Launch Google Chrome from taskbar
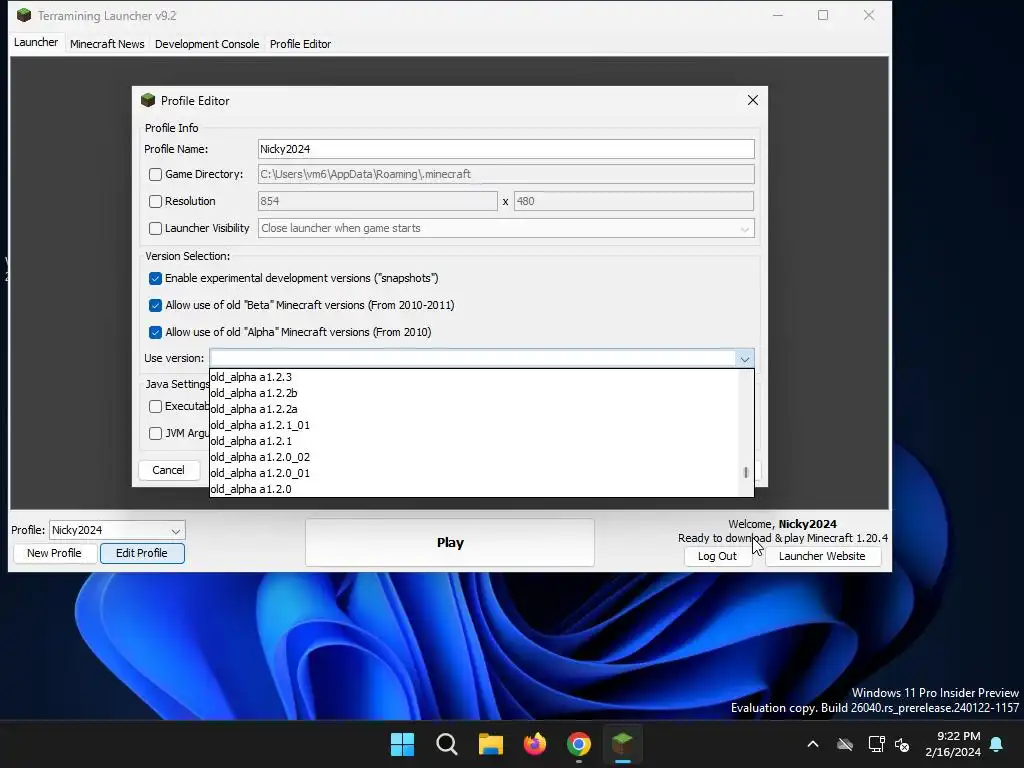The image size is (1024, 768). coord(579,744)
